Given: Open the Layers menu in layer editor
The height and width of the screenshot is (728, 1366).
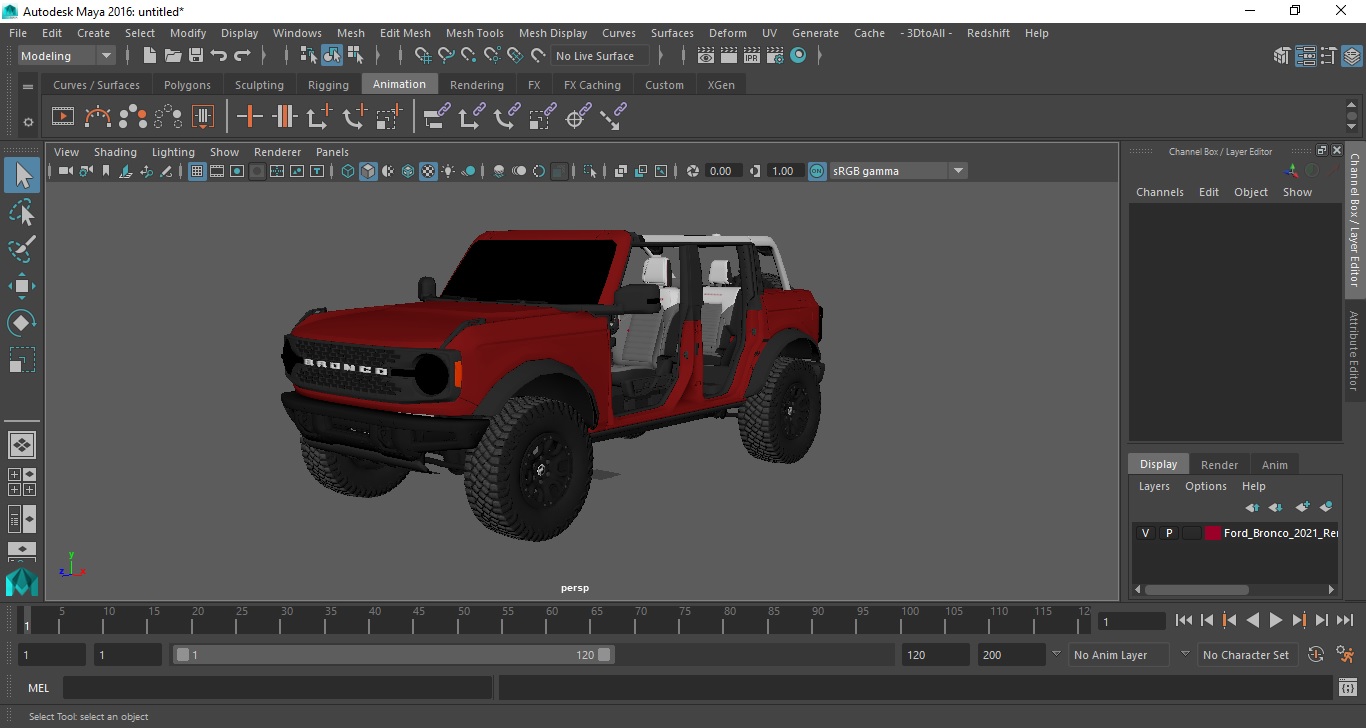Looking at the screenshot, I should [1154, 486].
